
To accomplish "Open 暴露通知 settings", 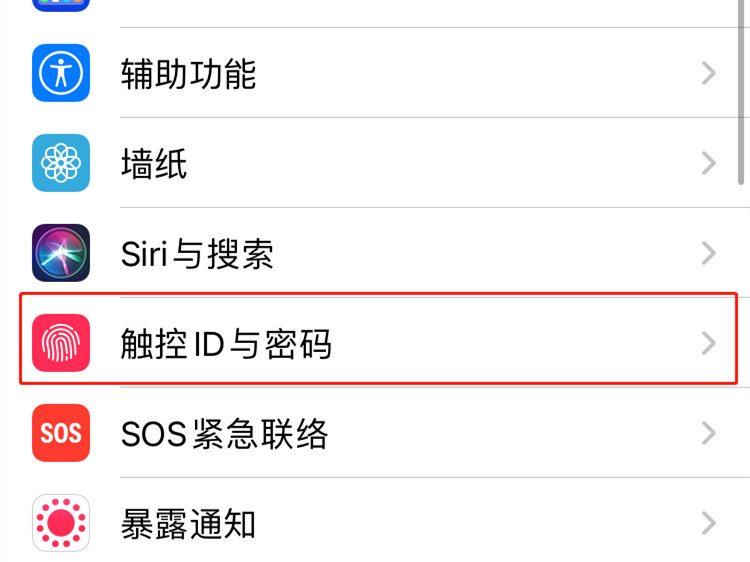I will pyautogui.click(x=375, y=520).
